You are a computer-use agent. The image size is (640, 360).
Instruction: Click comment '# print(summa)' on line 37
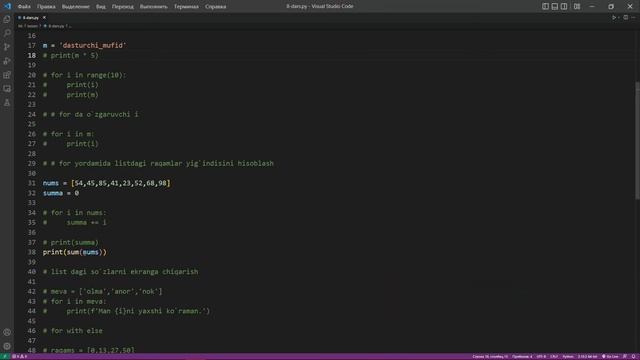pos(71,242)
